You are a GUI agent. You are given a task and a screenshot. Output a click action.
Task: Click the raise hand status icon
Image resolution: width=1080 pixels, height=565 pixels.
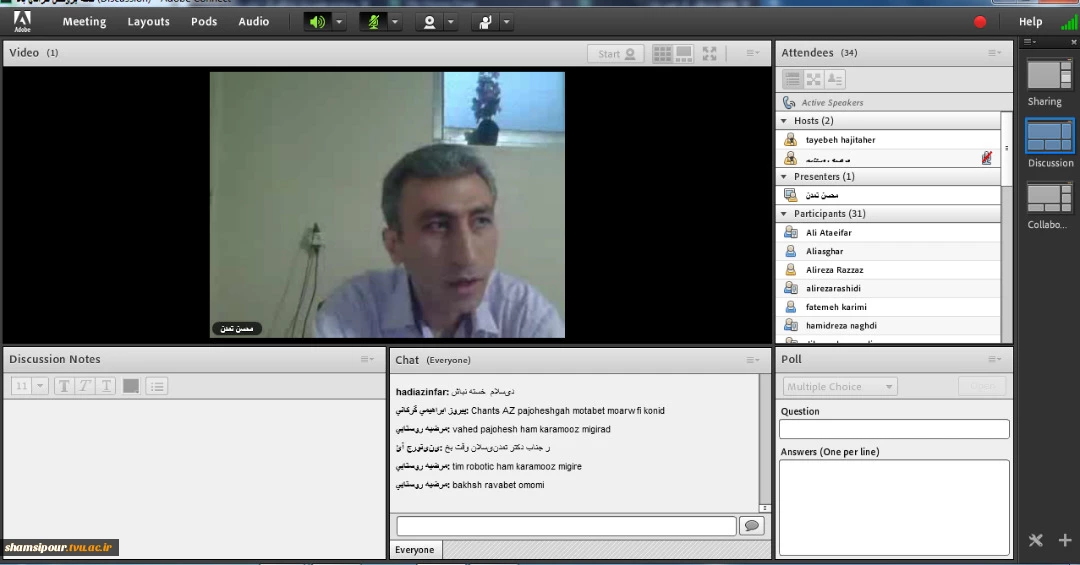pyautogui.click(x=485, y=22)
